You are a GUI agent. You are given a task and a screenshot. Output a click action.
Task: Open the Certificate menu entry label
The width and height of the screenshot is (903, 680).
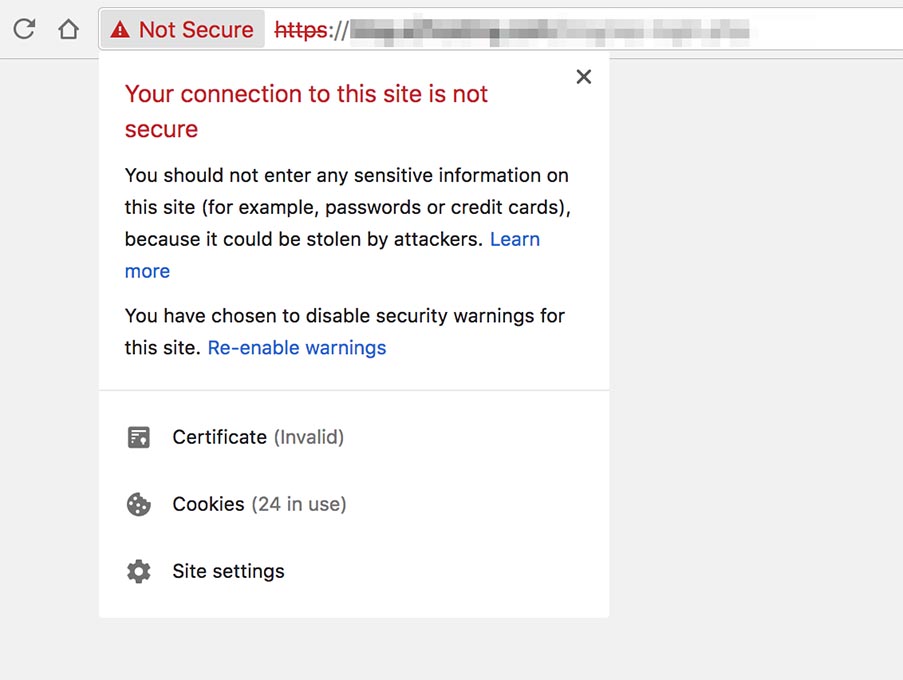(219, 437)
